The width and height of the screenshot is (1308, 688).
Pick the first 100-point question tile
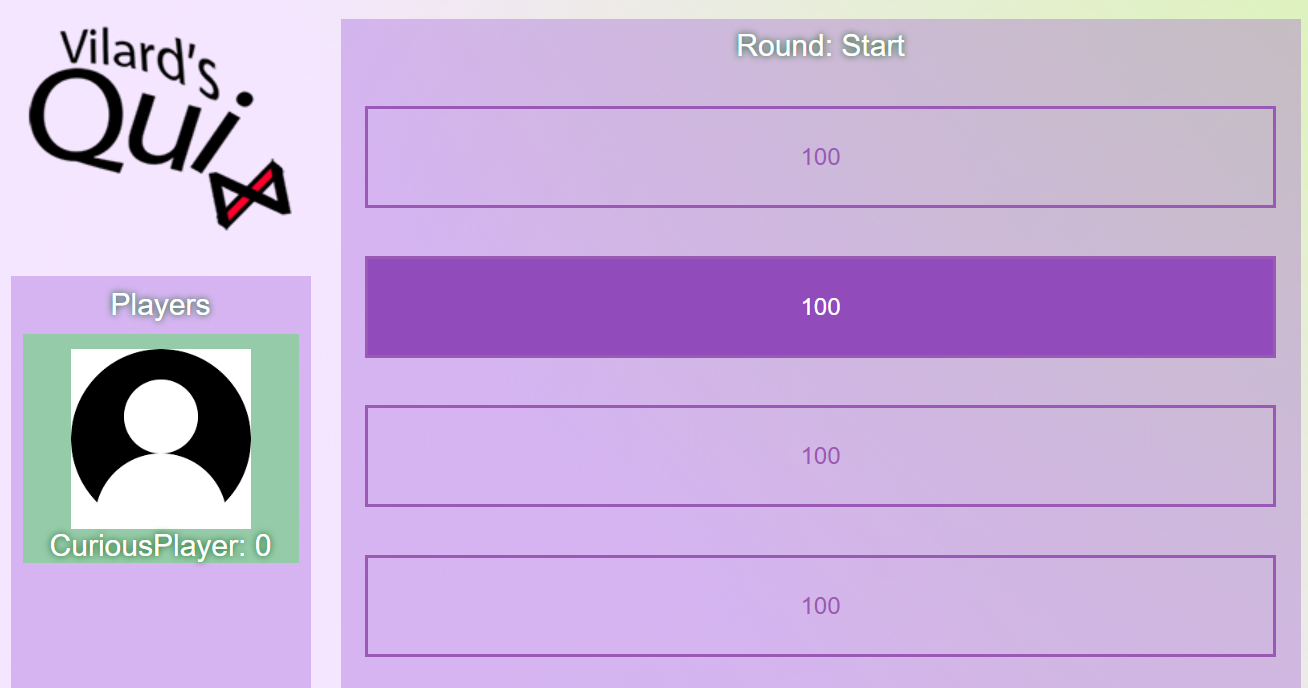point(820,157)
